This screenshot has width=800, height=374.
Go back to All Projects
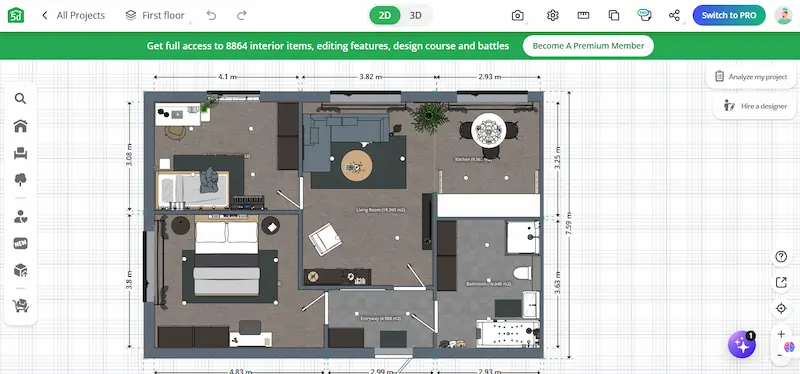(x=73, y=15)
